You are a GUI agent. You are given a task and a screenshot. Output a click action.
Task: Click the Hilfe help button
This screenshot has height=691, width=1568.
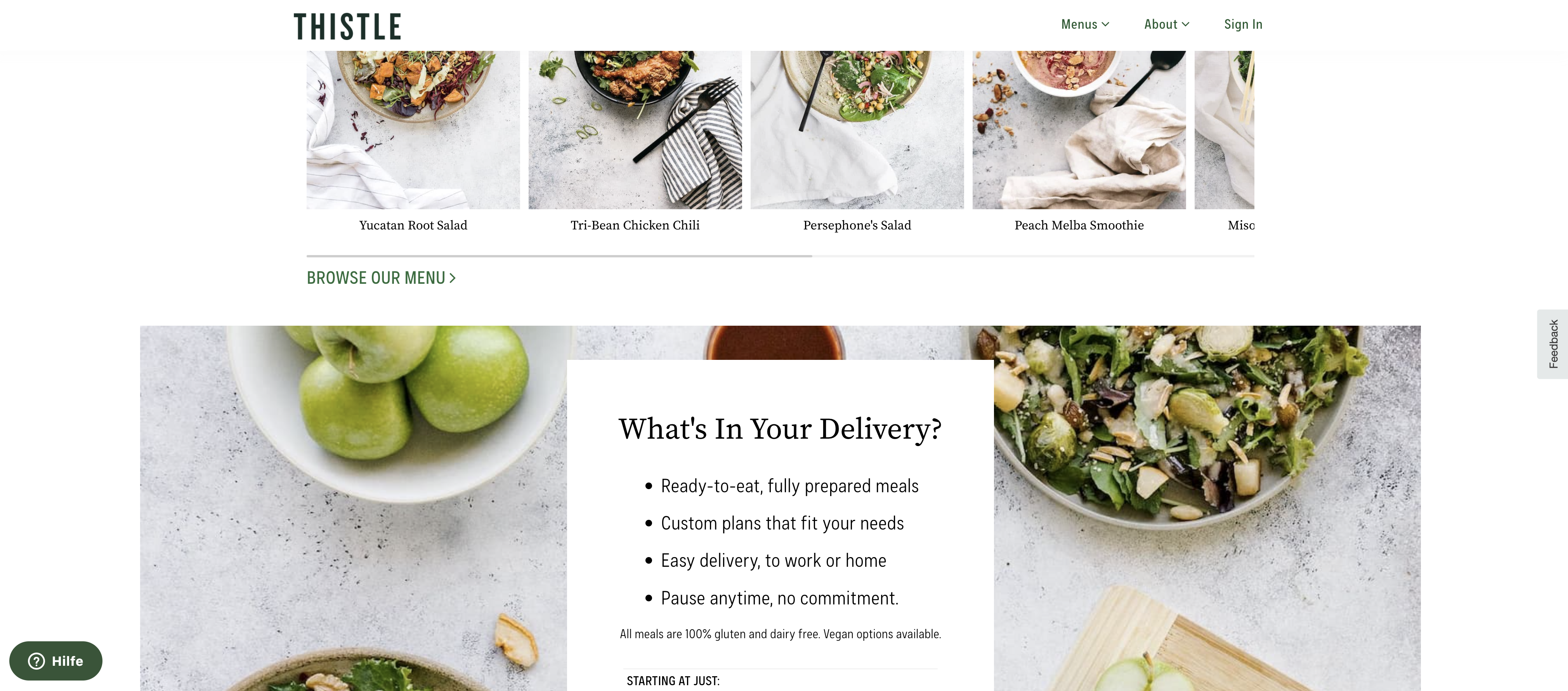pos(56,661)
